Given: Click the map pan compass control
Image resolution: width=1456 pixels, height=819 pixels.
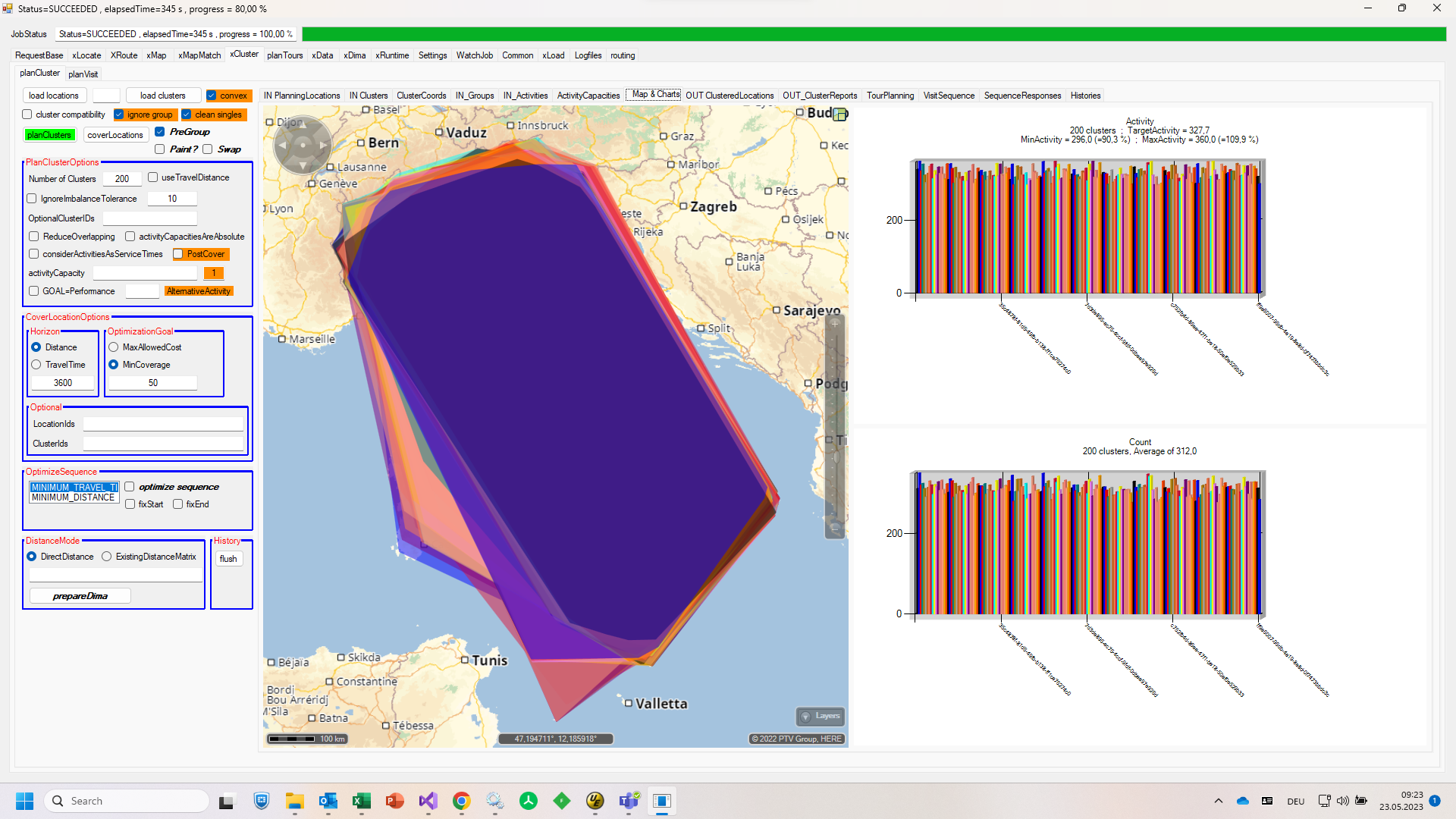Looking at the screenshot, I should coord(303,144).
